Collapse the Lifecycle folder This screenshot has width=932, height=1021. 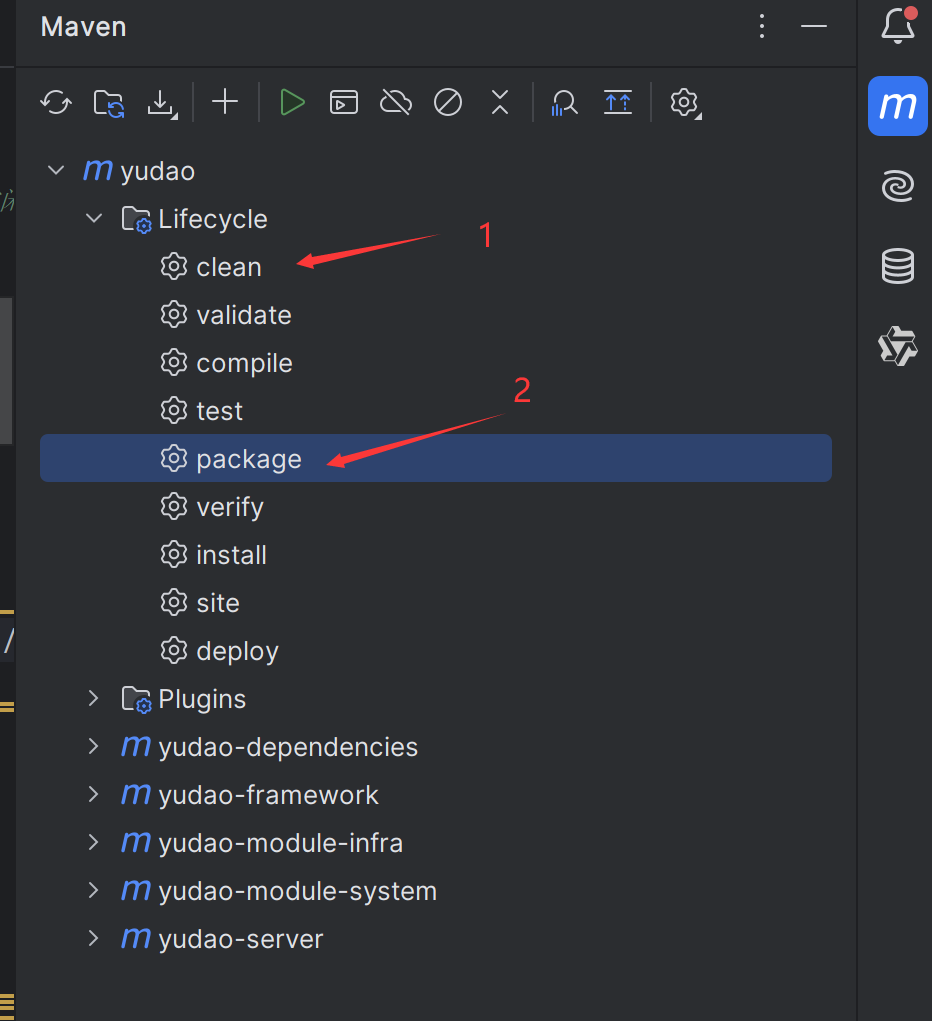(94, 218)
